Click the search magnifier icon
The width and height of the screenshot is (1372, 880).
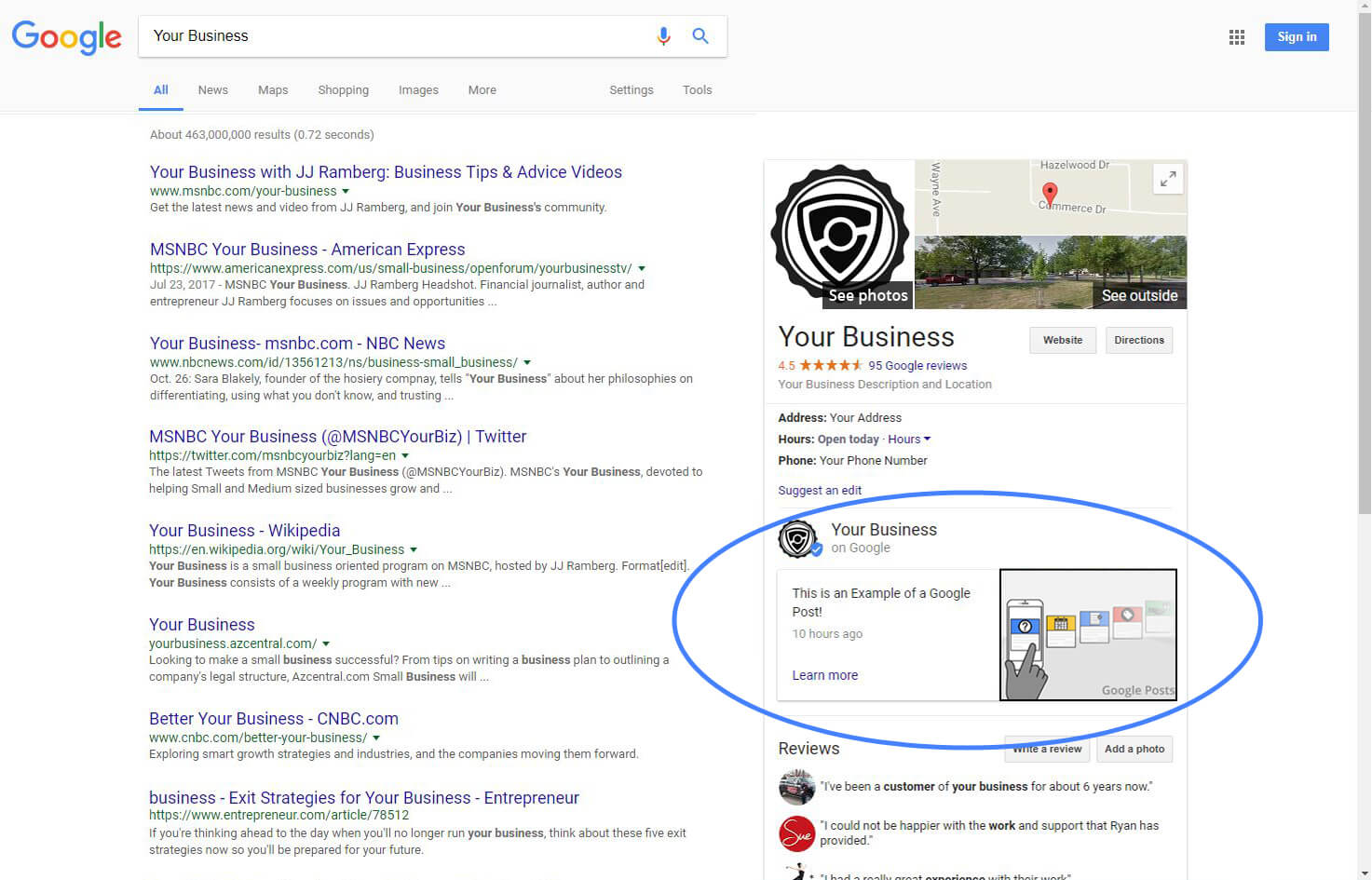700,35
